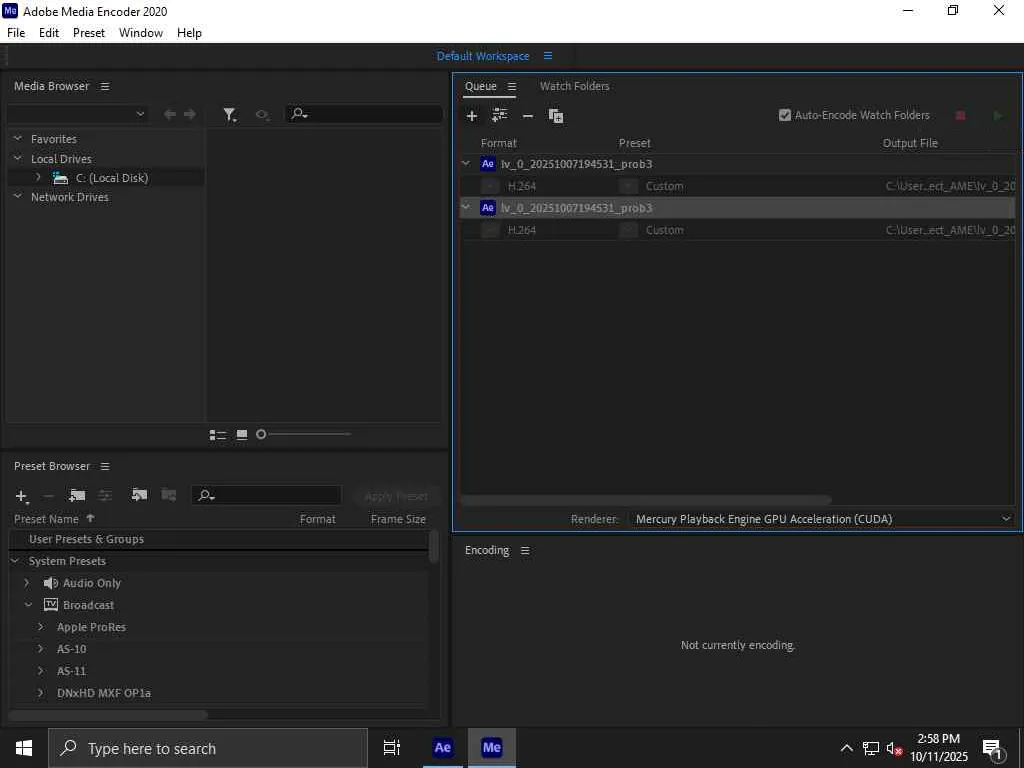This screenshot has width=1024, height=768.
Task: Open the Edit menu
Action: click(x=49, y=33)
